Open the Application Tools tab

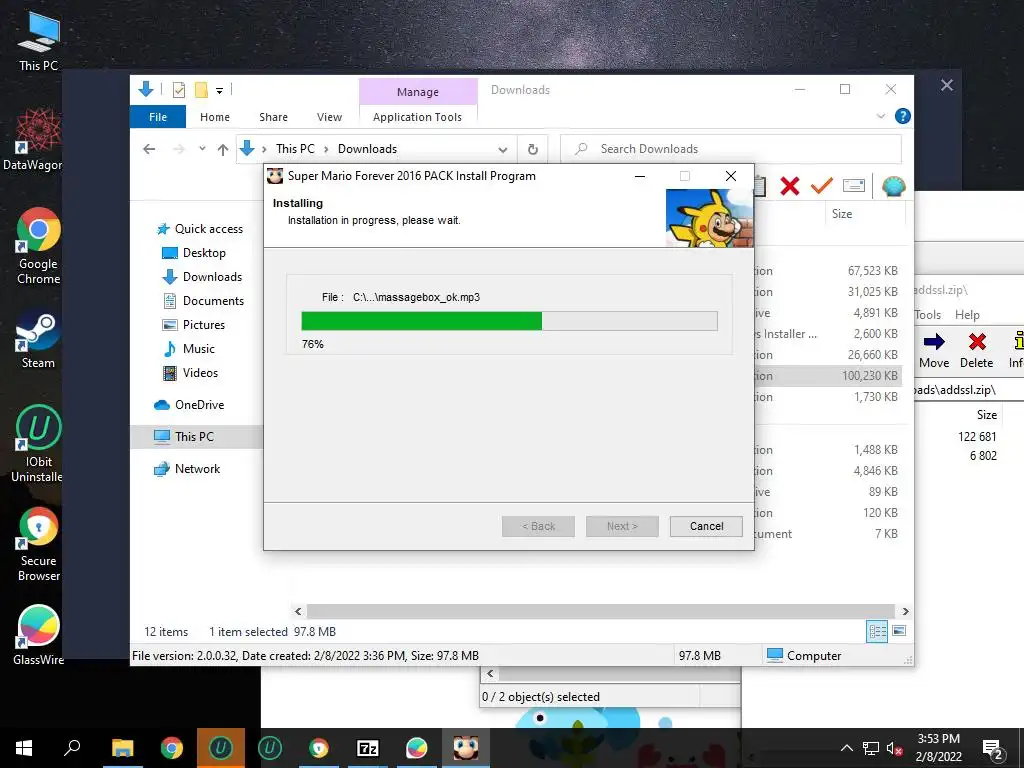[417, 117]
